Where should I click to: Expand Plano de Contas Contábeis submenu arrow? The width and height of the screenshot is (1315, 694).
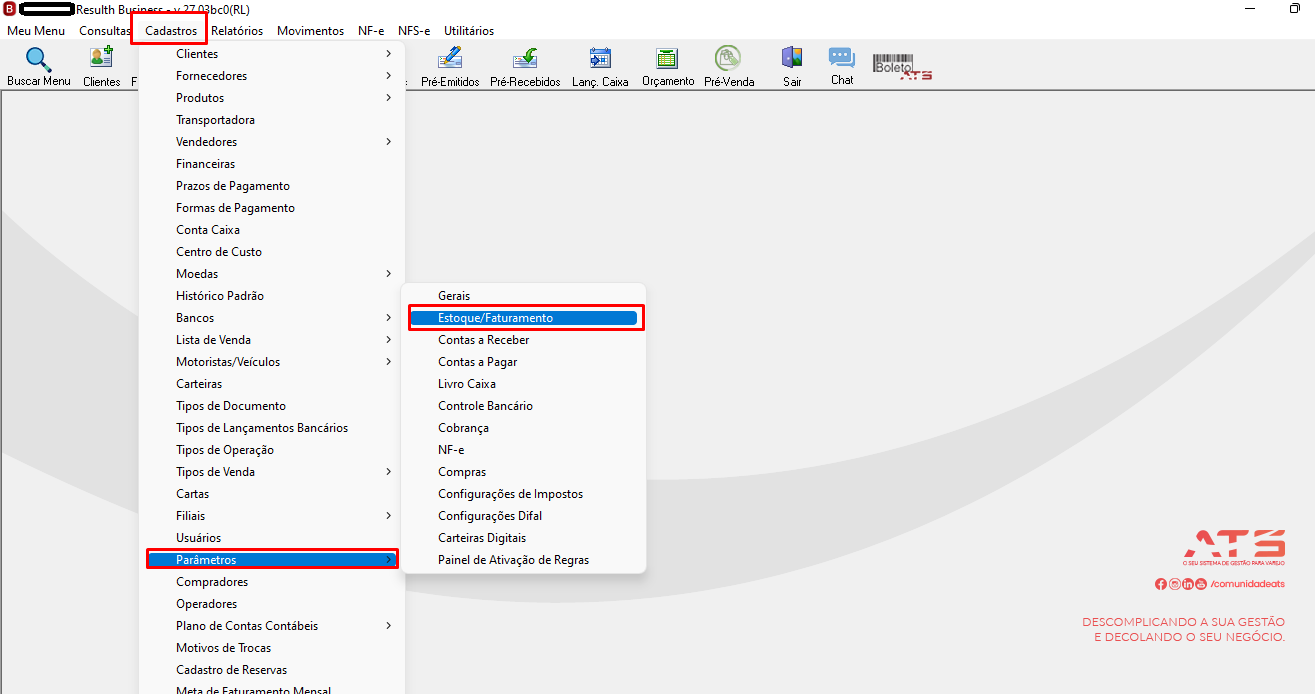388,626
